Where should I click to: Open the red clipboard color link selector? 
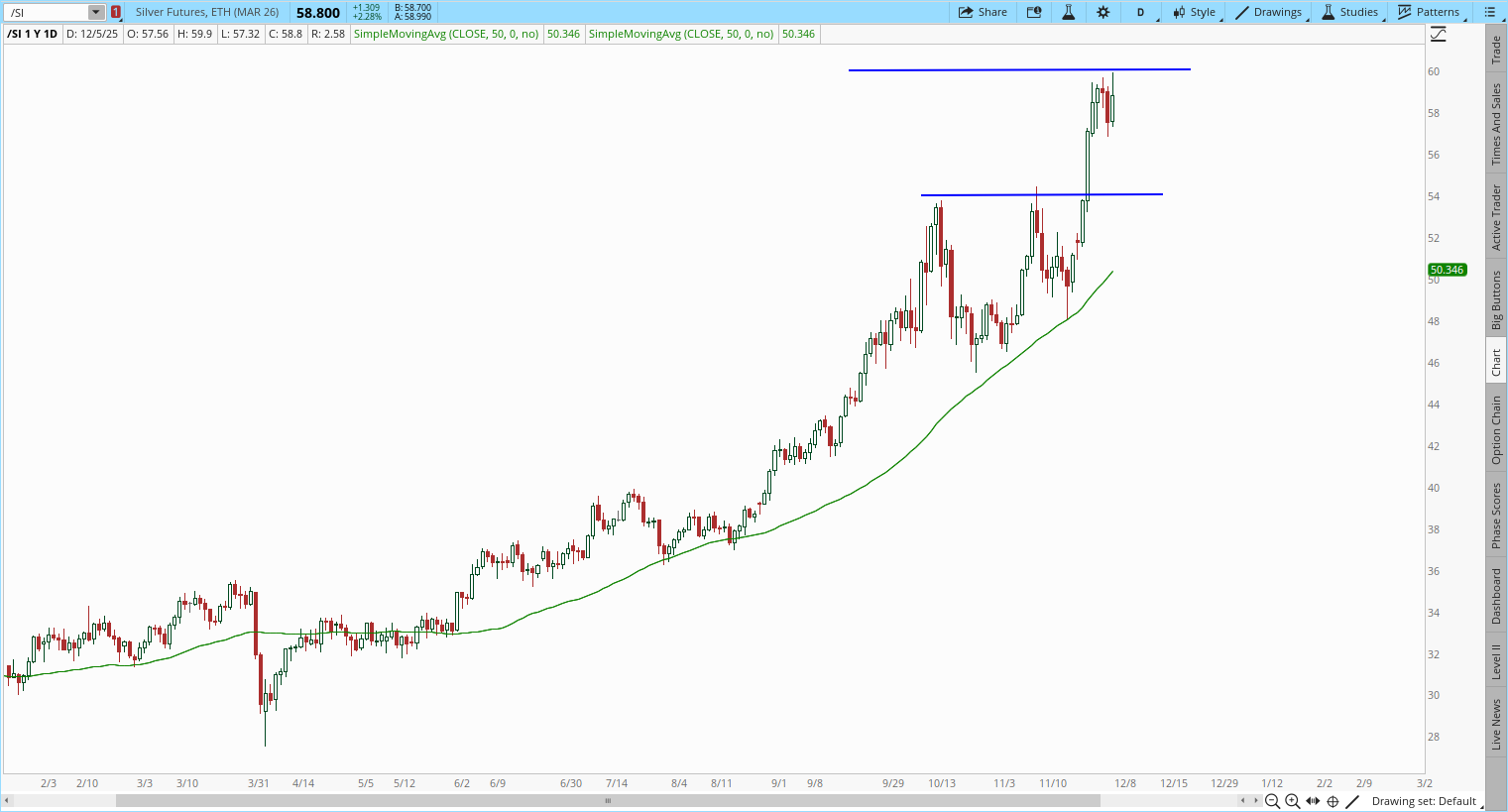[116, 12]
